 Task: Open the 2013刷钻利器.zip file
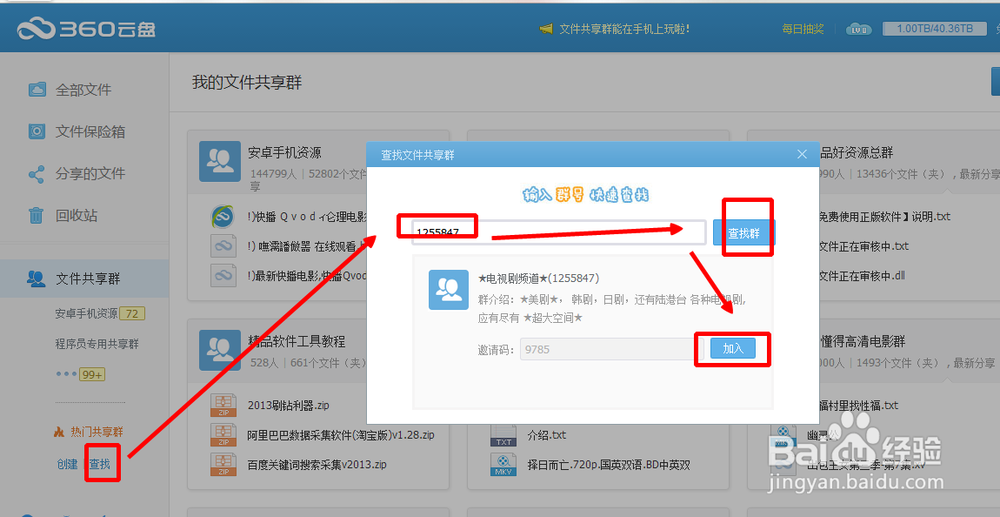point(288,405)
